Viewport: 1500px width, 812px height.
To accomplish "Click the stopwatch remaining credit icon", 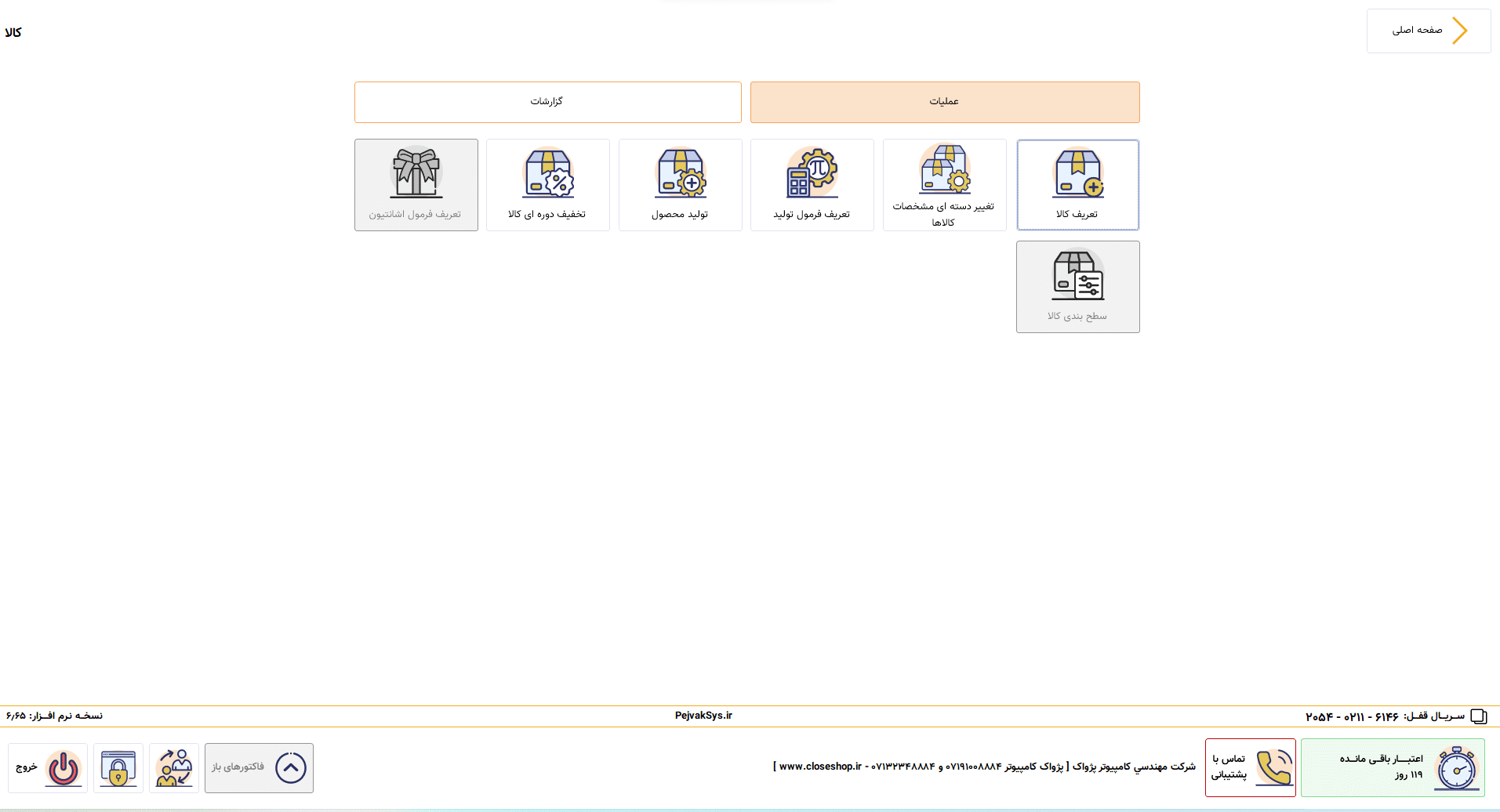I will 1457,768.
